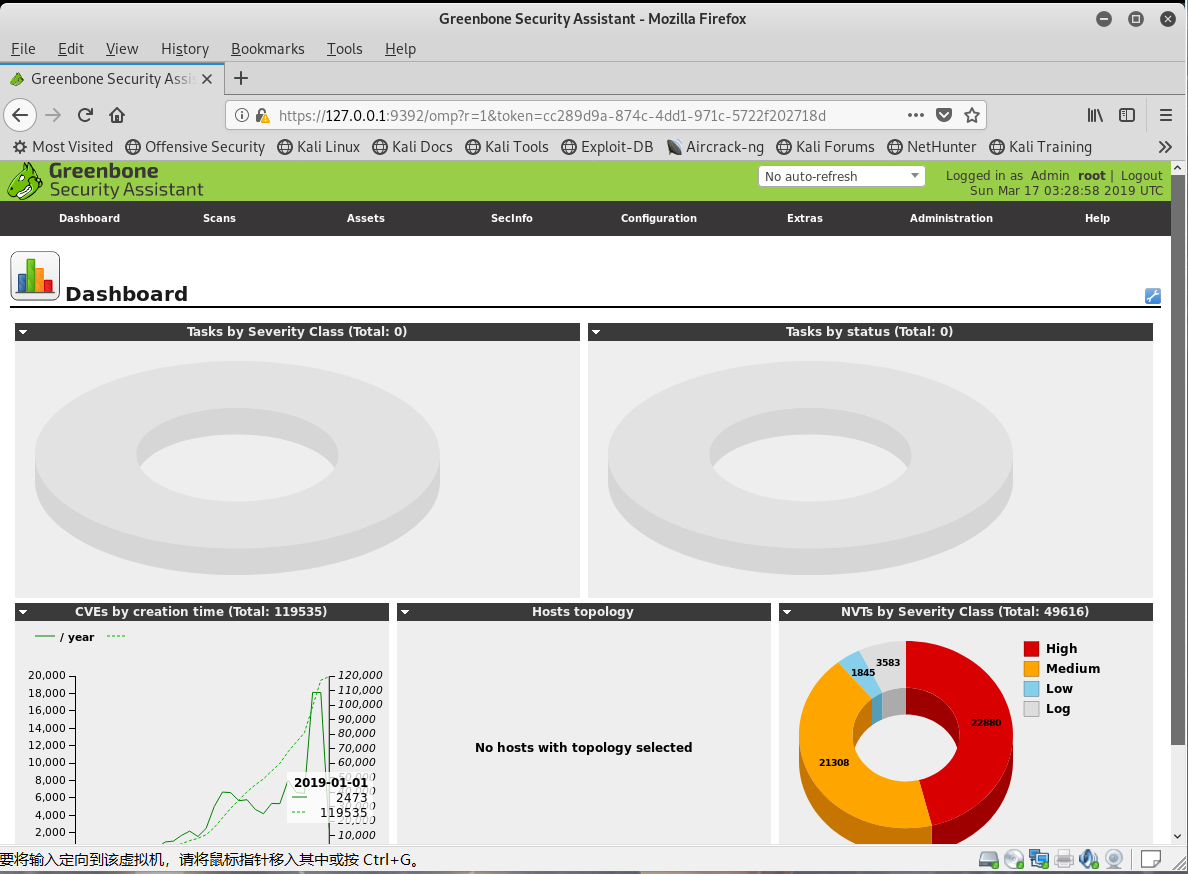Open the Configuration navigation menu
The image size is (1188, 874).
point(658,218)
